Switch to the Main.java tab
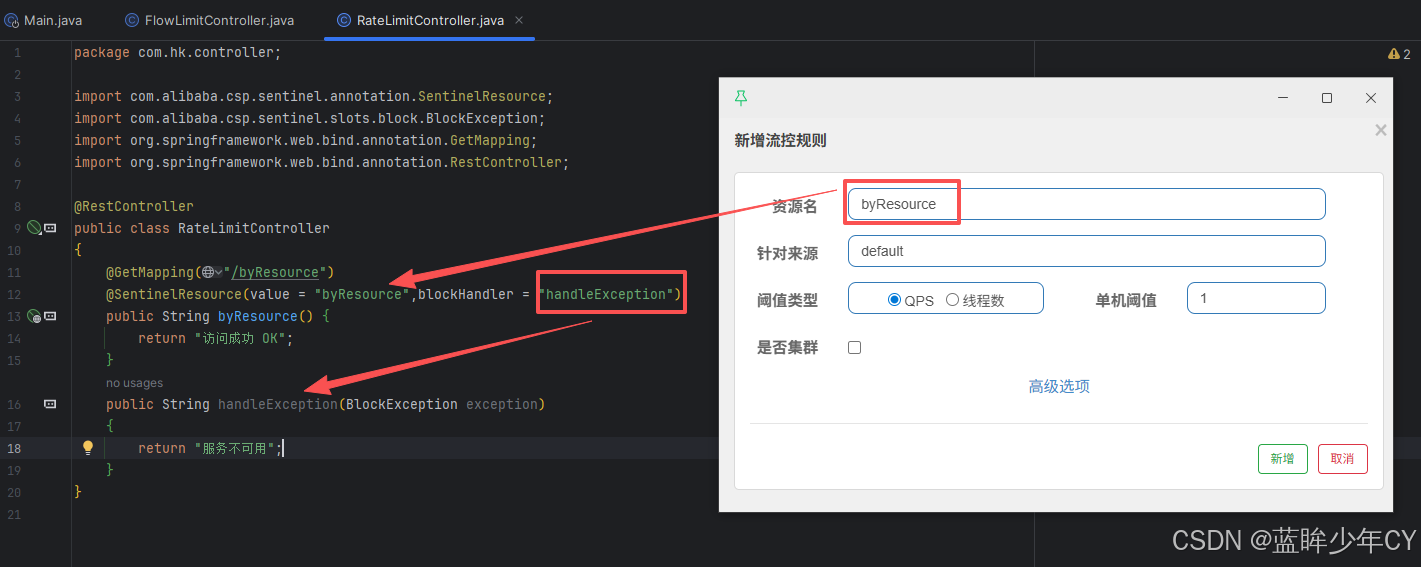The image size is (1421, 567). 43,20
